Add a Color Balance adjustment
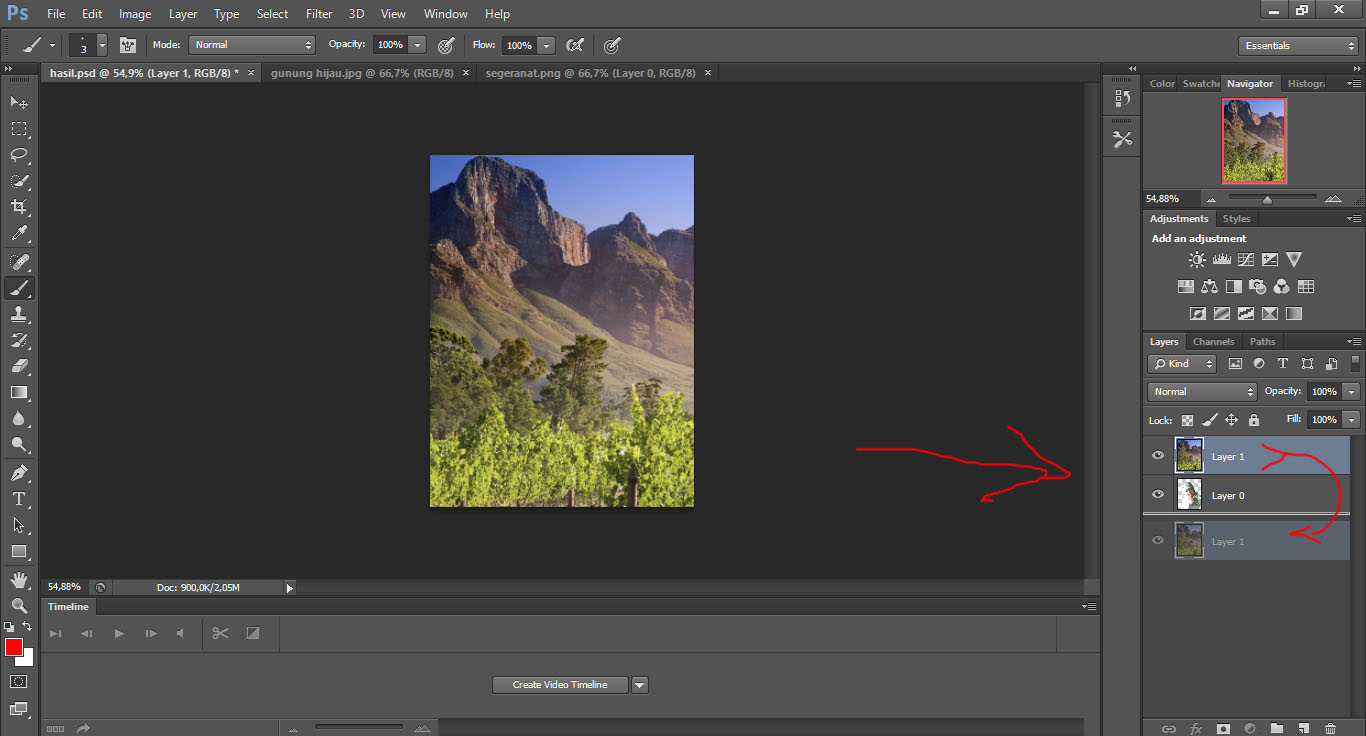1366x736 pixels. 1210,287
